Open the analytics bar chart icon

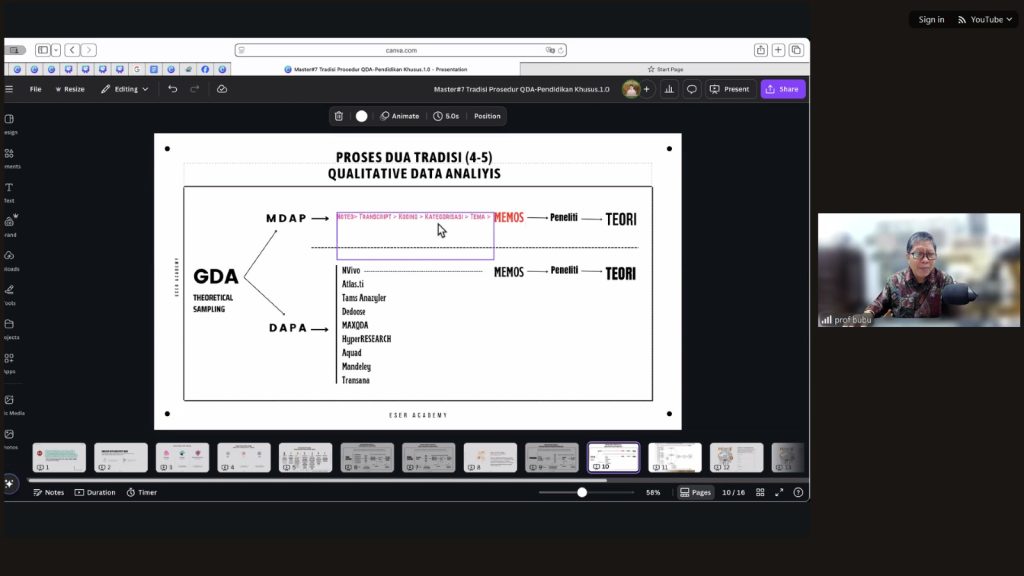point(668,89)
